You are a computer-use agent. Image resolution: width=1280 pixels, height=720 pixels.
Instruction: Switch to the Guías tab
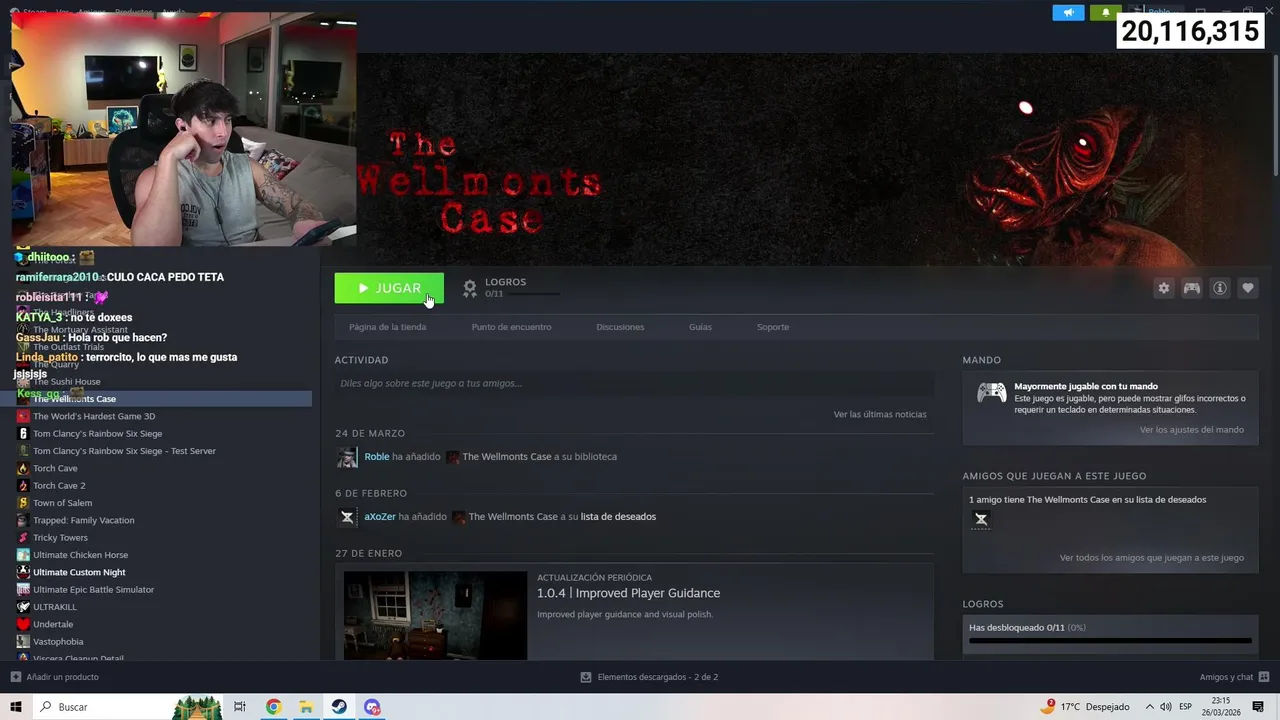[700, 327]
